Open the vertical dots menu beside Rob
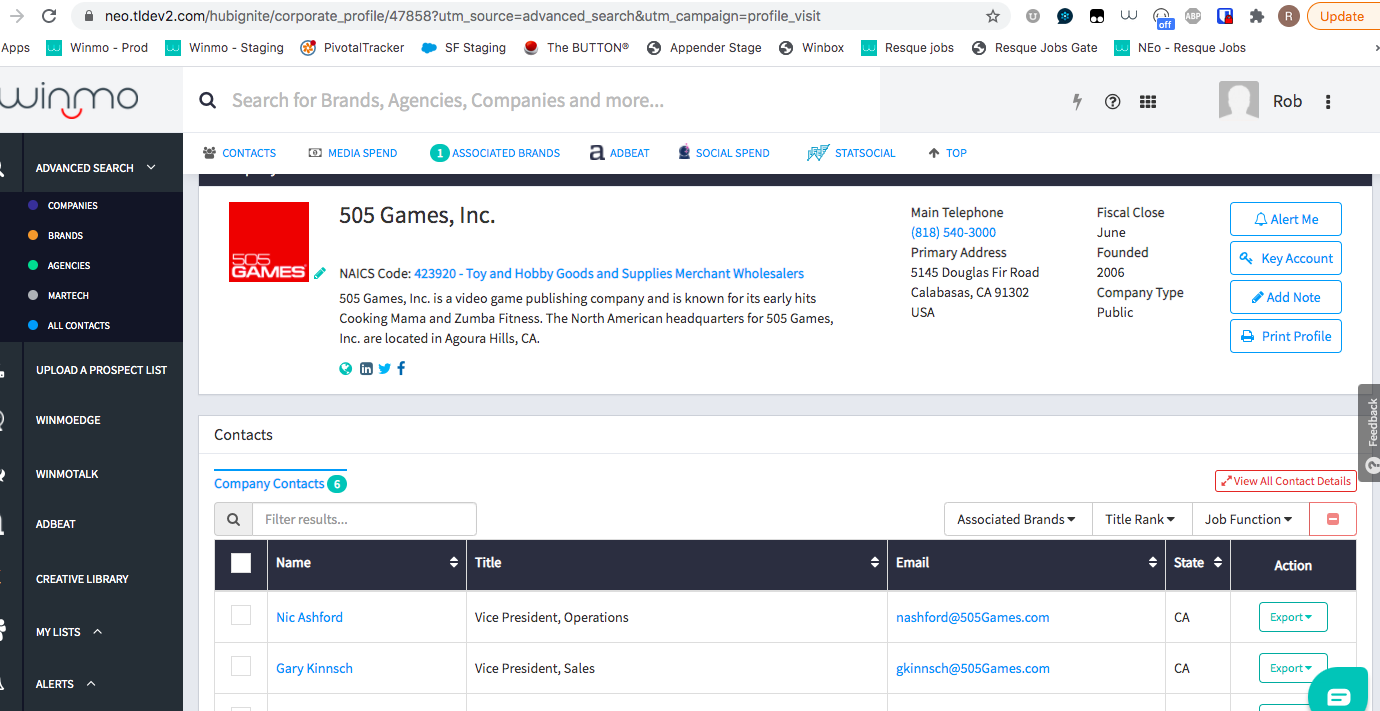The width and height of the screenshot is (1380, 711). tap(1328, 101)
